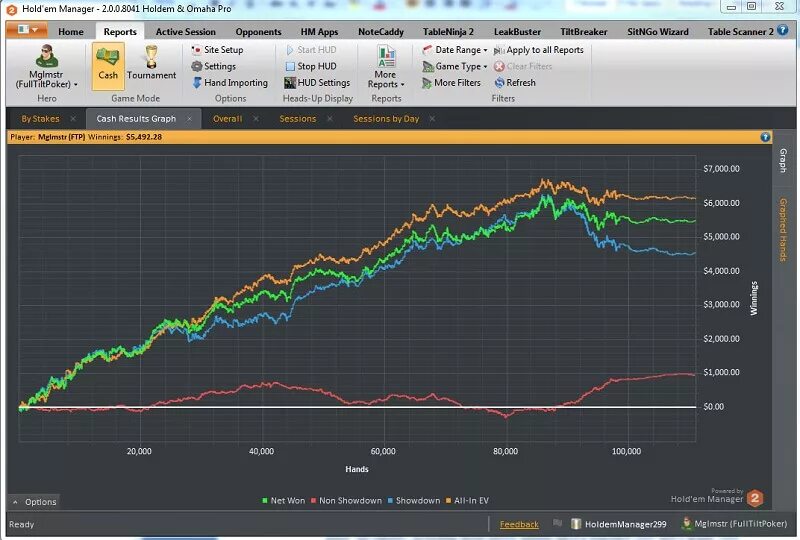Viewport: 800px width, 540px height.
Task: Click the greyed Start HUD button
Action: pyautogui.click(x=311, y=50)
